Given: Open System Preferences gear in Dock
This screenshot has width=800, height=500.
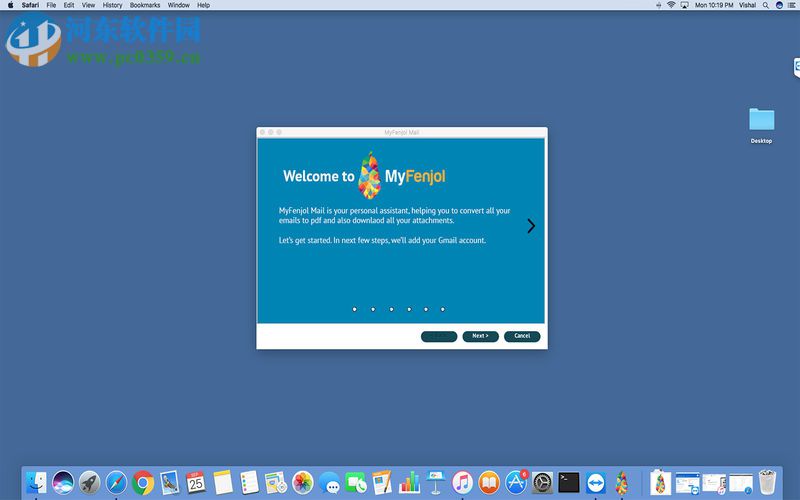Looking at the screenshot, I should [x=542, y=482].
